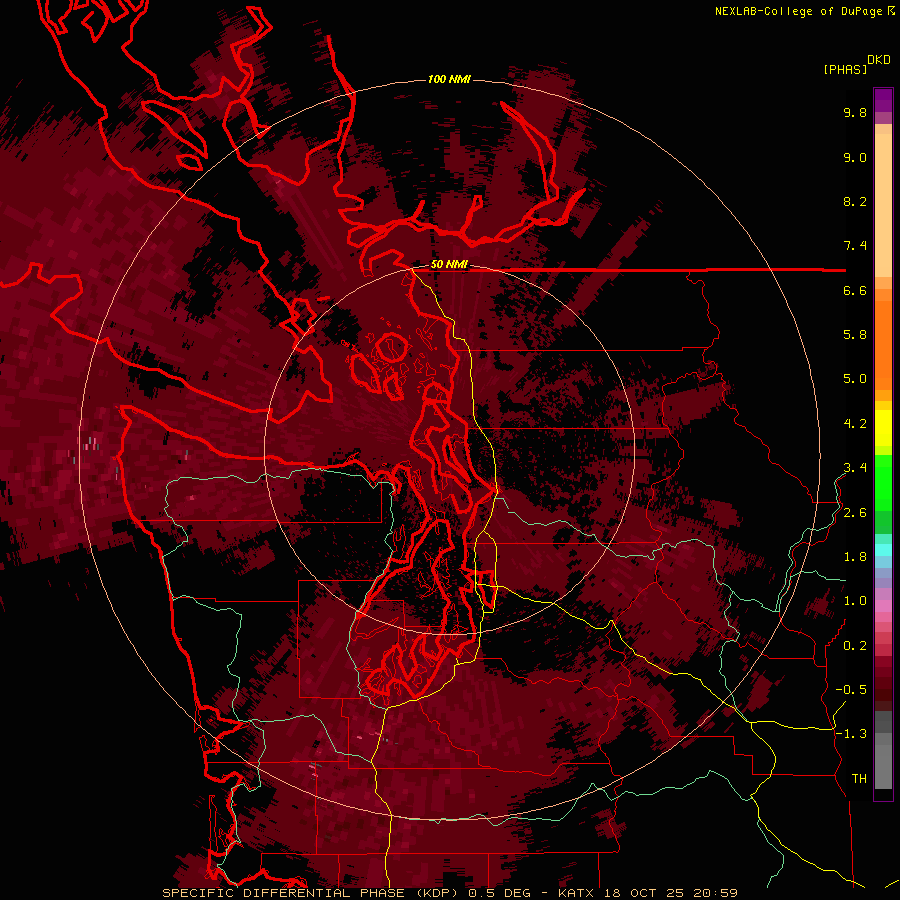The image size is (900, 900).
Task: Click the 18 OCT 25 20:59 timestamp
Action: click(670, 893)
